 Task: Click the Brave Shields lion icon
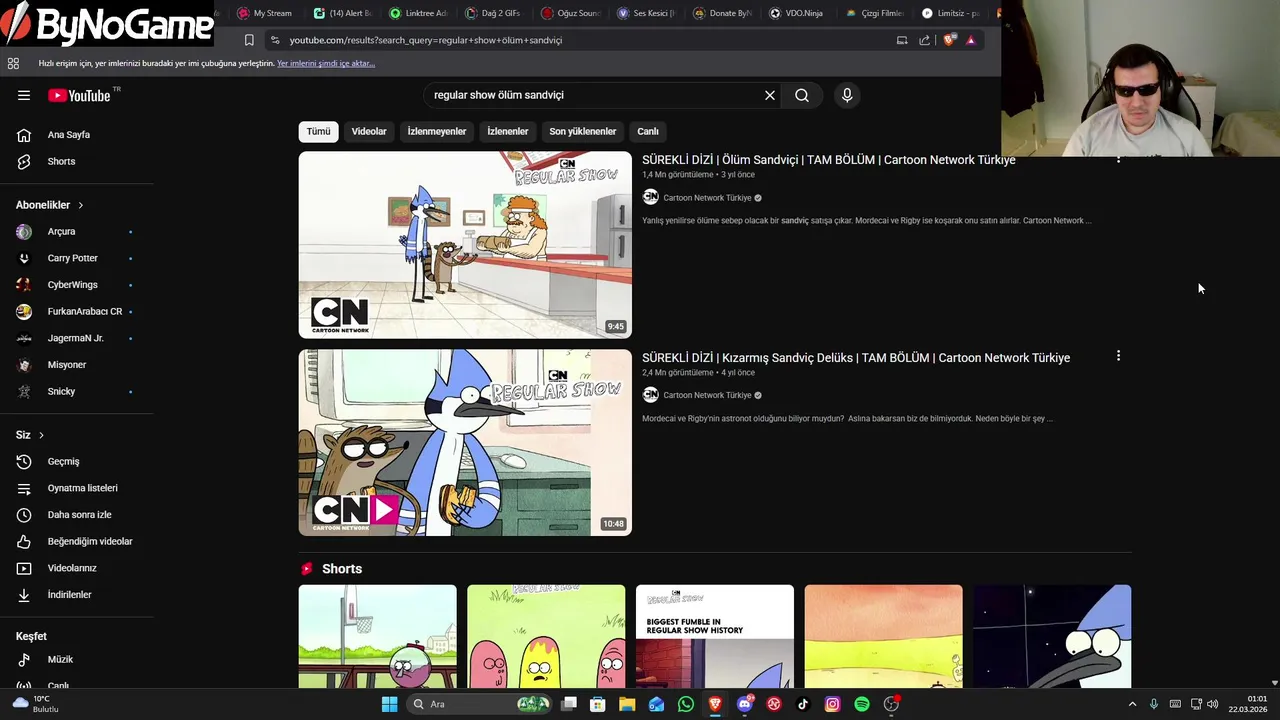pyautogui.click(x=949, y=40)
